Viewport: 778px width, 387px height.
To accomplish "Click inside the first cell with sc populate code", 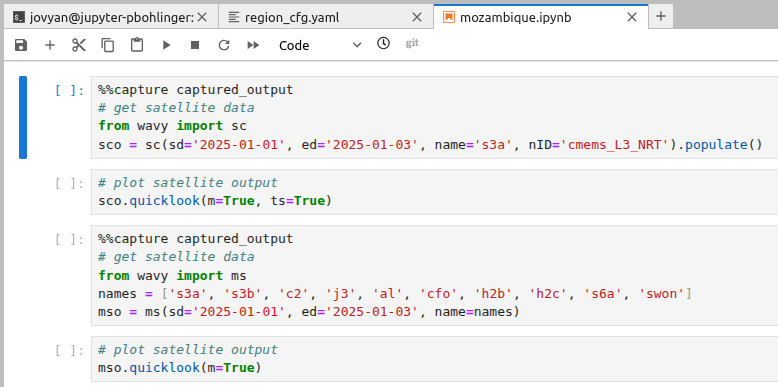I will 434,117.
